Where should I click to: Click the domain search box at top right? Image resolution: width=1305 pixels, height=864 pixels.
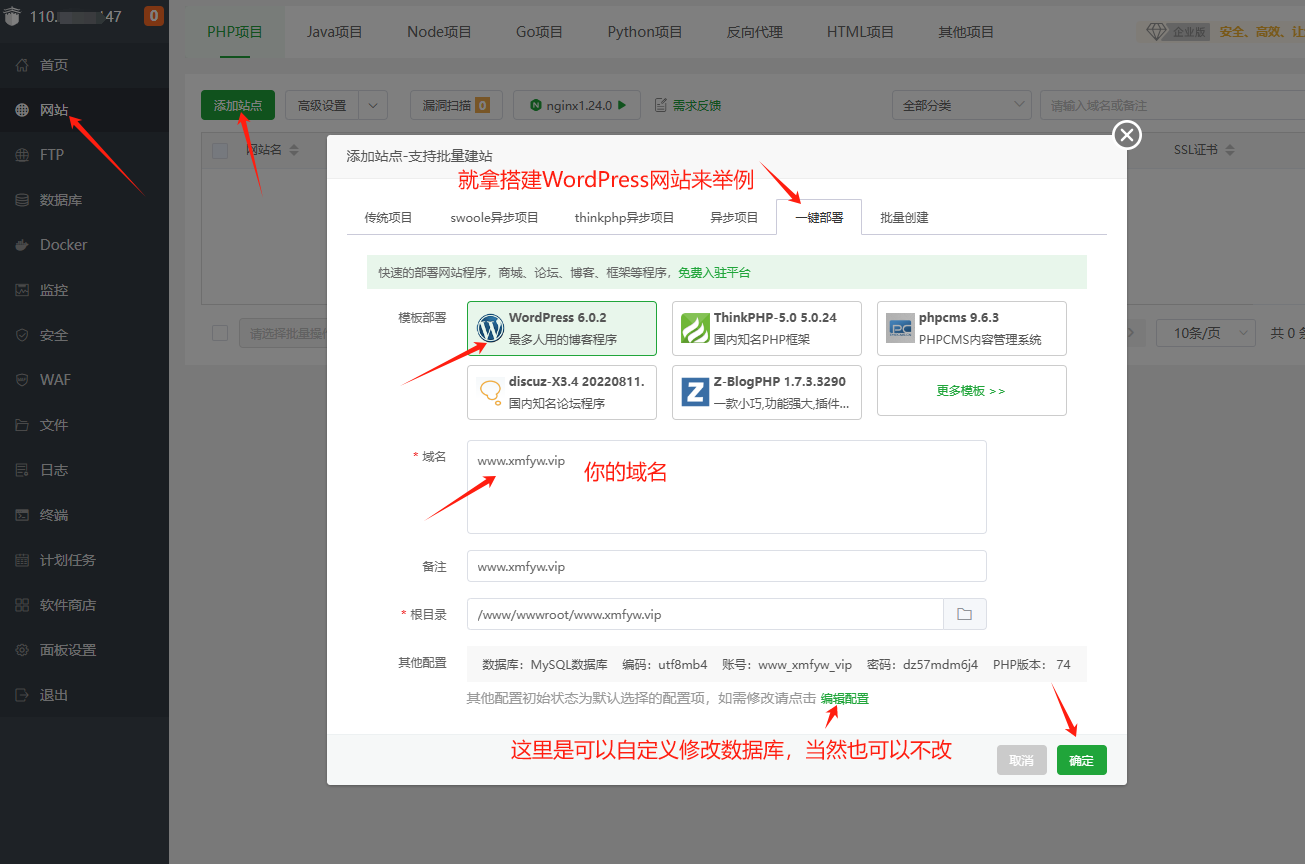[x=1172, y=105]
